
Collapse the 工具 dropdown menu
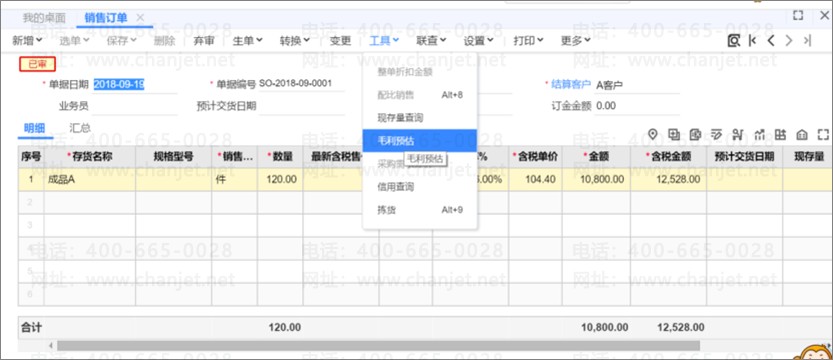384,40
